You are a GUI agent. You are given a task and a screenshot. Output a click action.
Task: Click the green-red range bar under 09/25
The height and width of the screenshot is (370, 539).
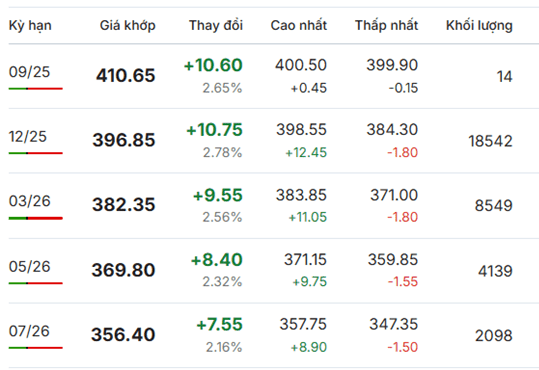tap(36, 89)
